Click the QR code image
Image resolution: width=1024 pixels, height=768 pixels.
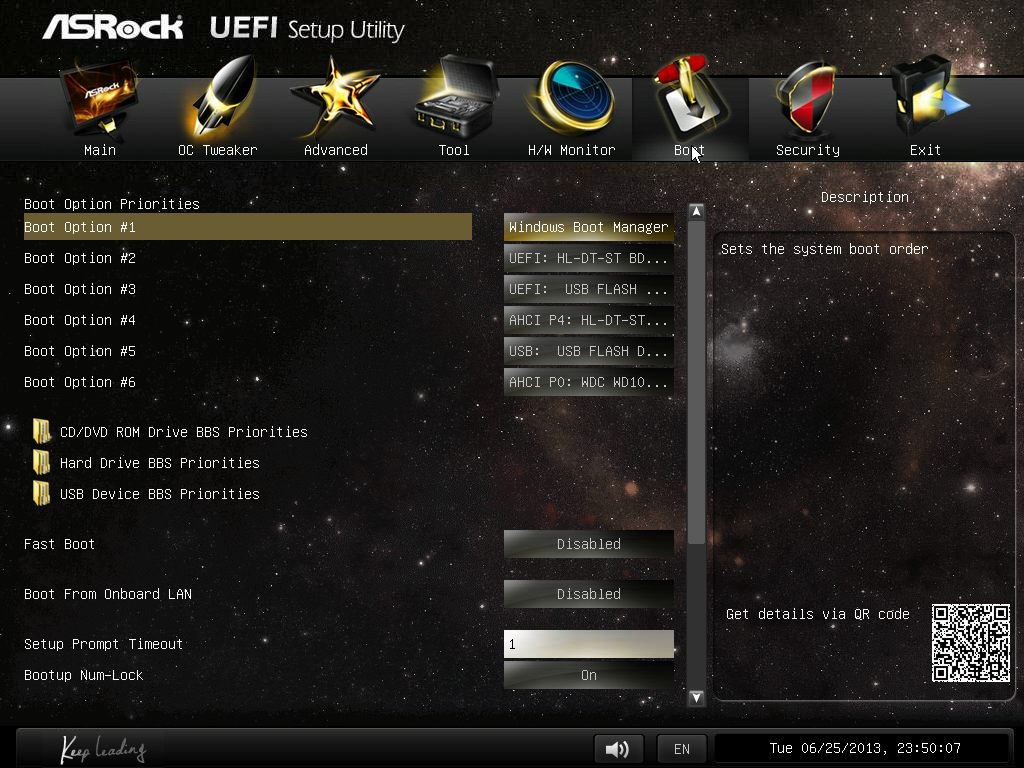tap(970, 643)
